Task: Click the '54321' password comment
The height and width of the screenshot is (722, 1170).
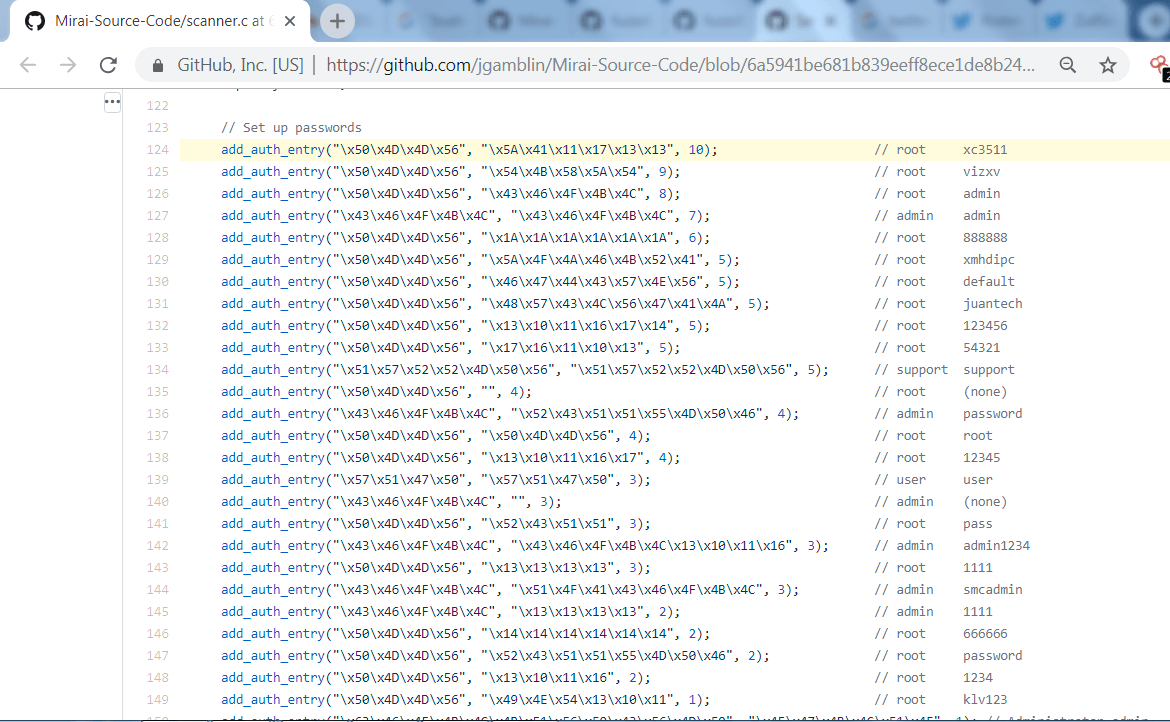Action: pyautogui.click(x=981, y=348)
